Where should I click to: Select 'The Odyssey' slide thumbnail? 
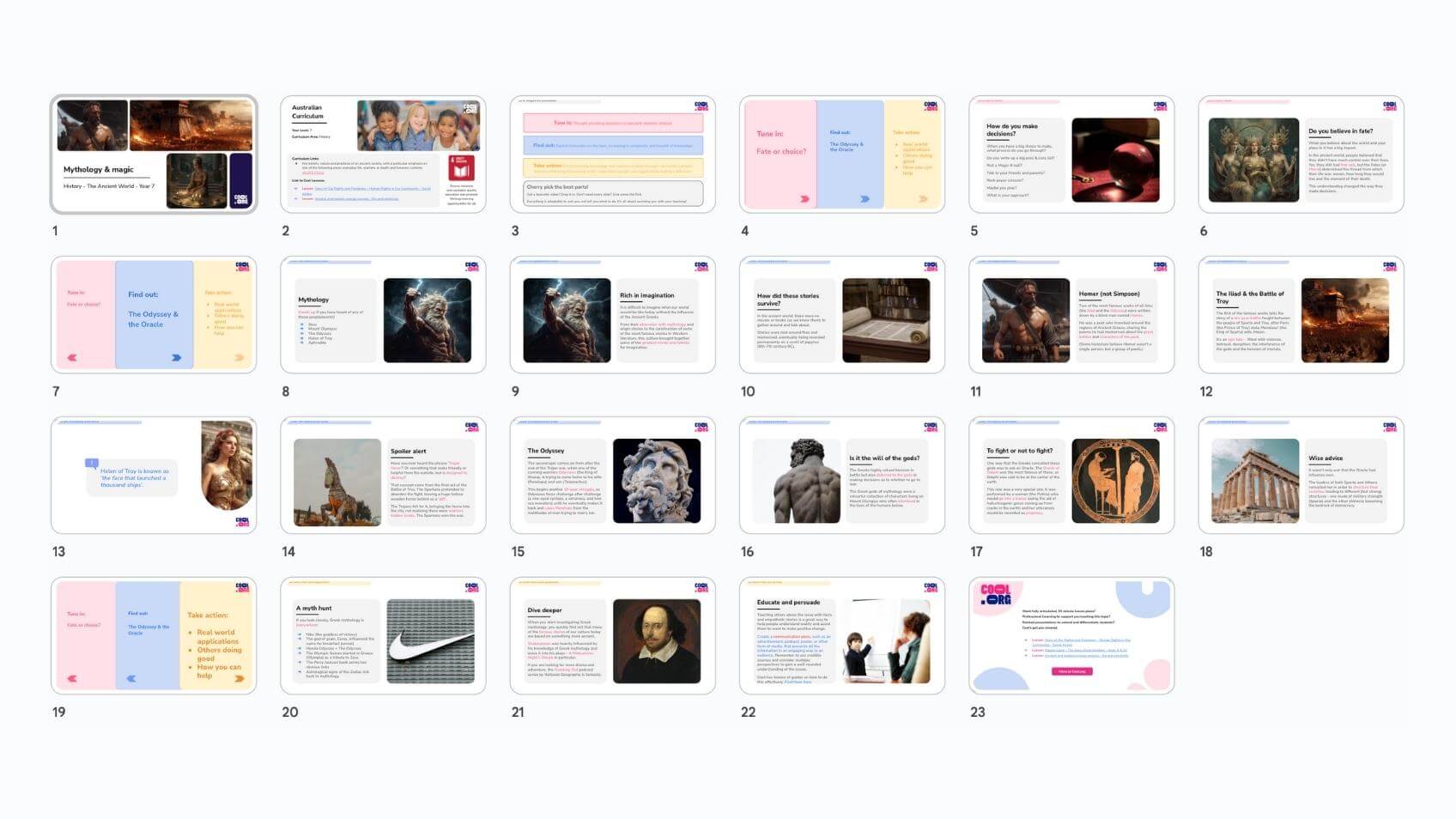pos(612,476)
